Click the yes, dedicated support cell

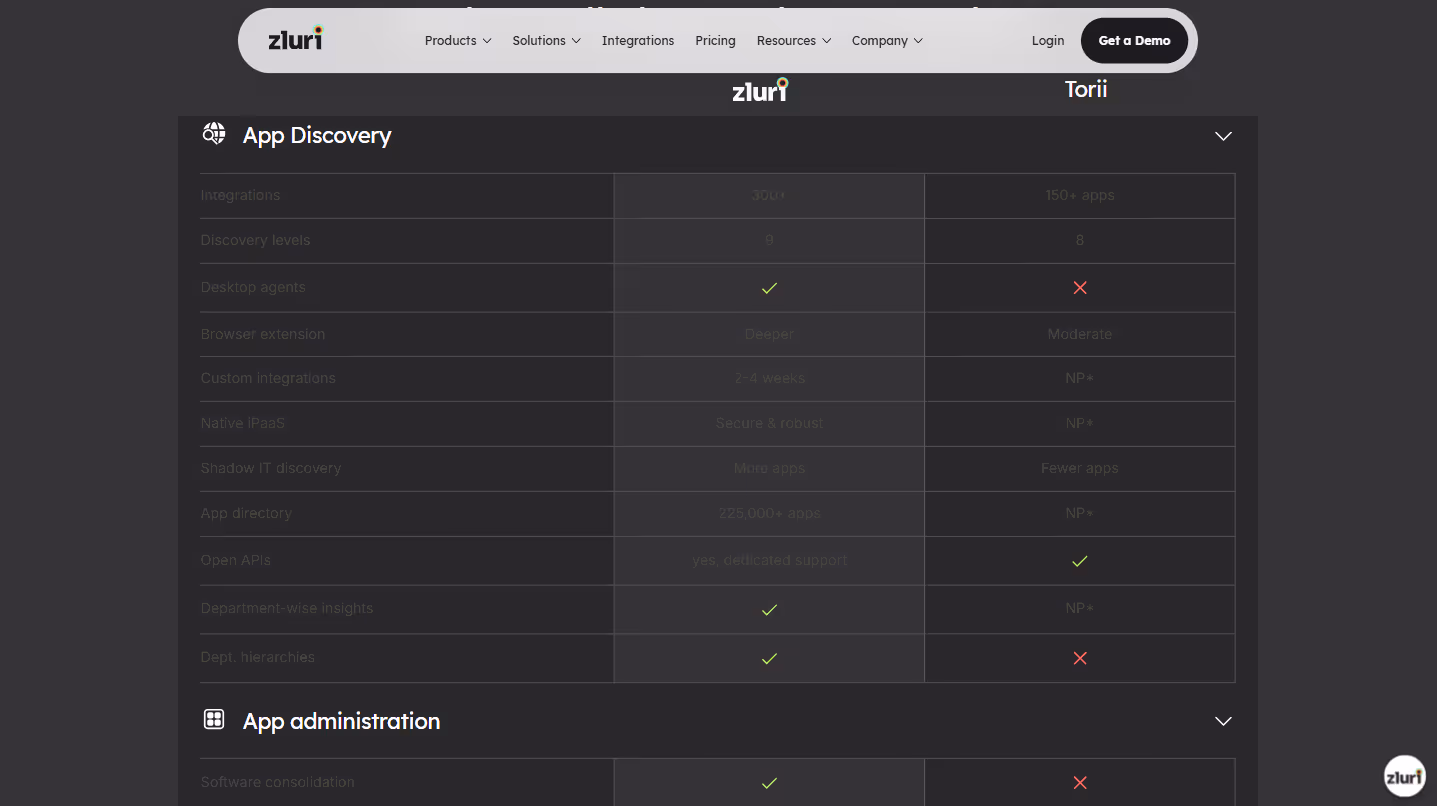[769, 560]
